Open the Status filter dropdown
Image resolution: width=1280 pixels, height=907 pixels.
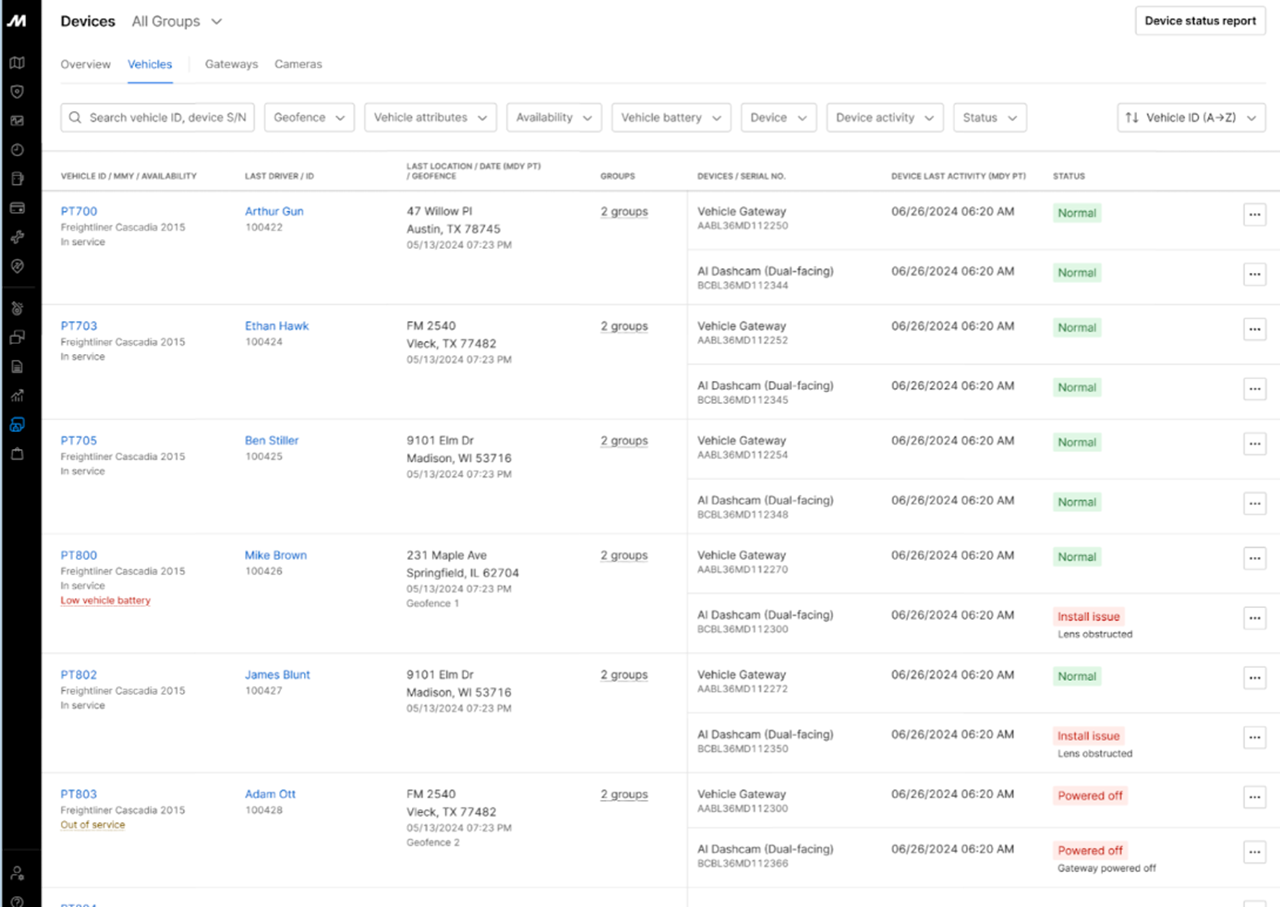989,118
